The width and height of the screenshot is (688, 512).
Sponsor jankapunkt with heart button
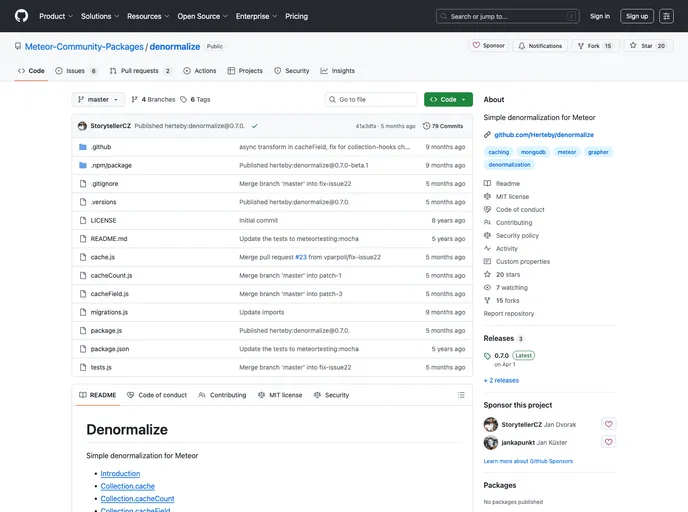click(609, 442)
